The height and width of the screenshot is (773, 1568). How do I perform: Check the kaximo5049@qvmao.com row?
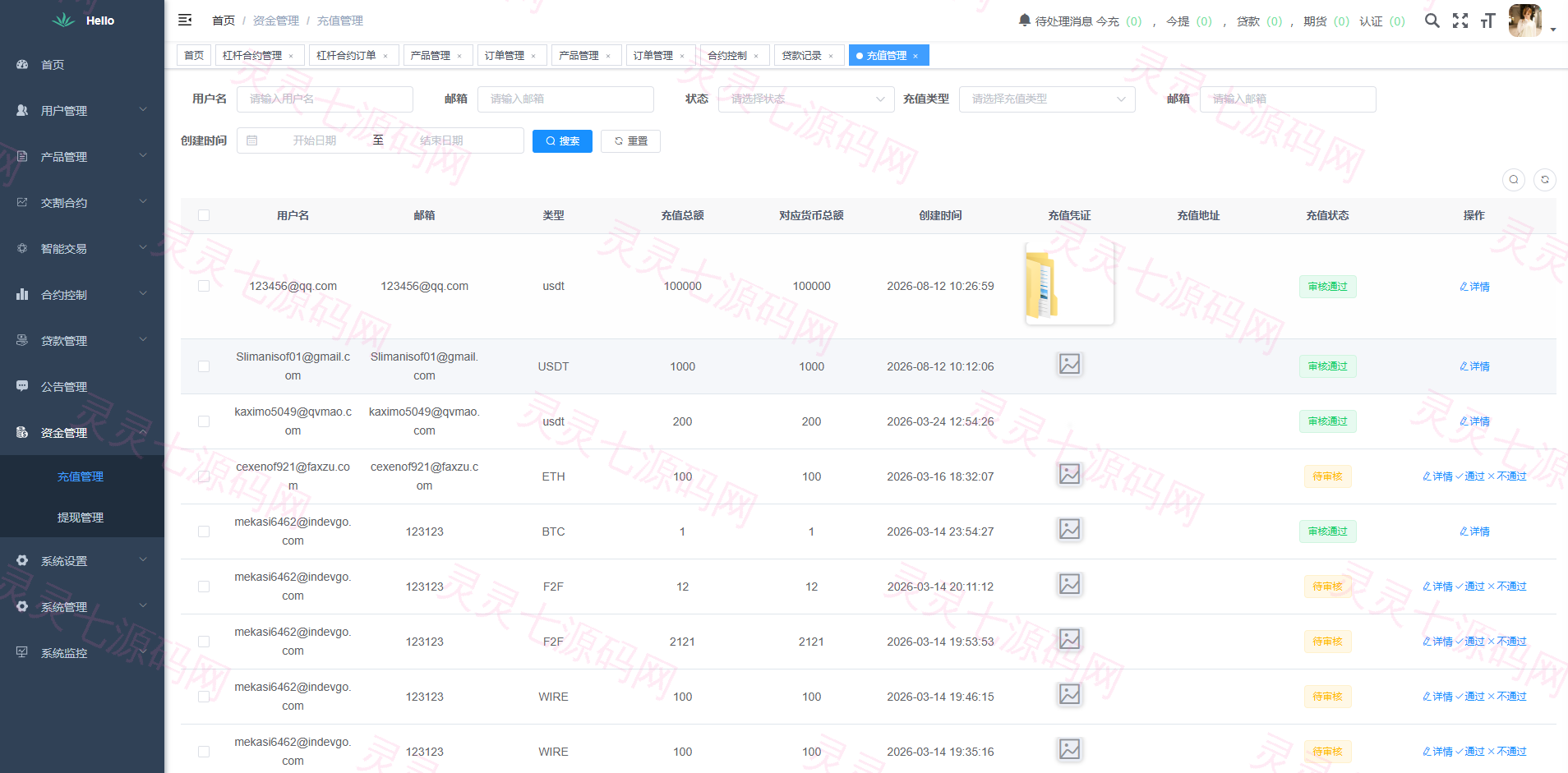click(204, 421)
